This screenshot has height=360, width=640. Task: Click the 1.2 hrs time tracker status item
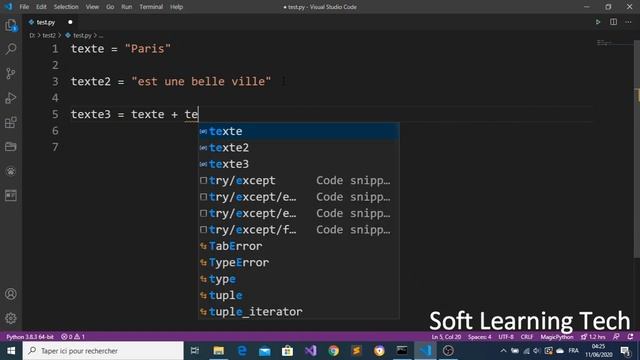[x=593, y=337]
